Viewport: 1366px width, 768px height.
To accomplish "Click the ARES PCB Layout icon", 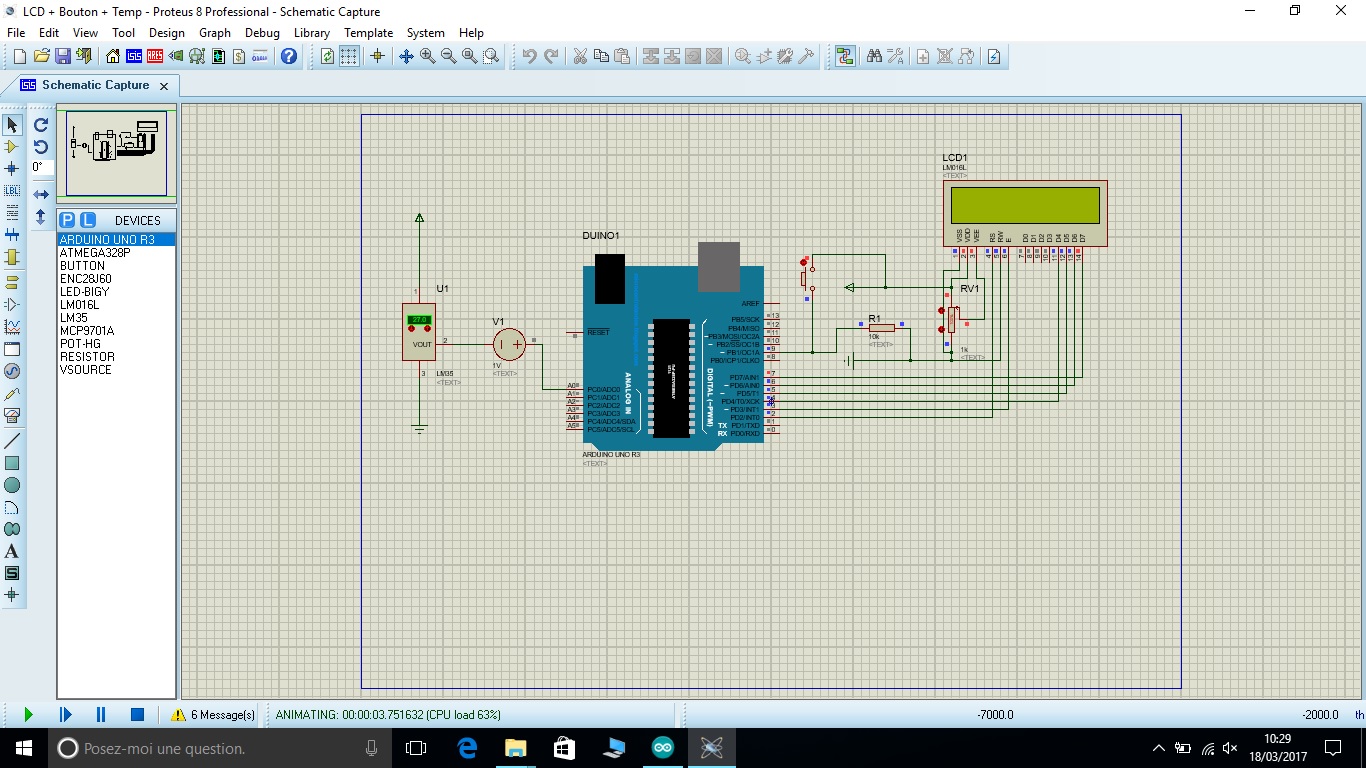I will [155, 56].
